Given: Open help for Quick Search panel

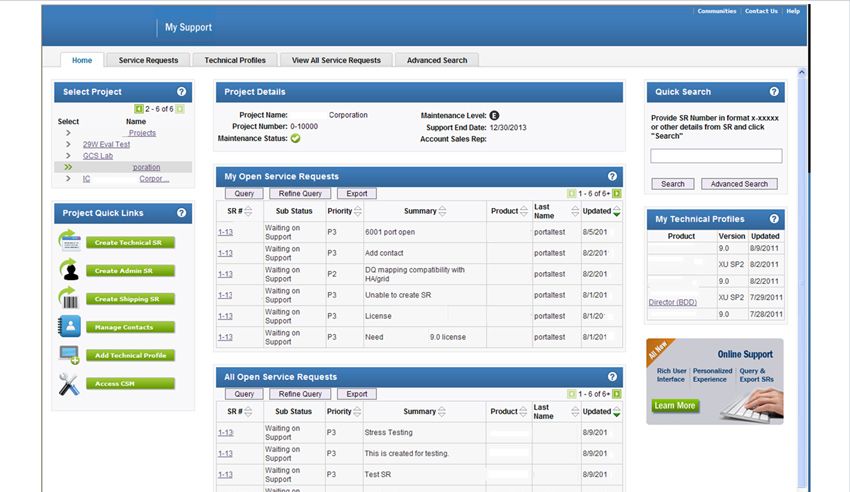Looking at the screenshot, I should click(773, 92).
